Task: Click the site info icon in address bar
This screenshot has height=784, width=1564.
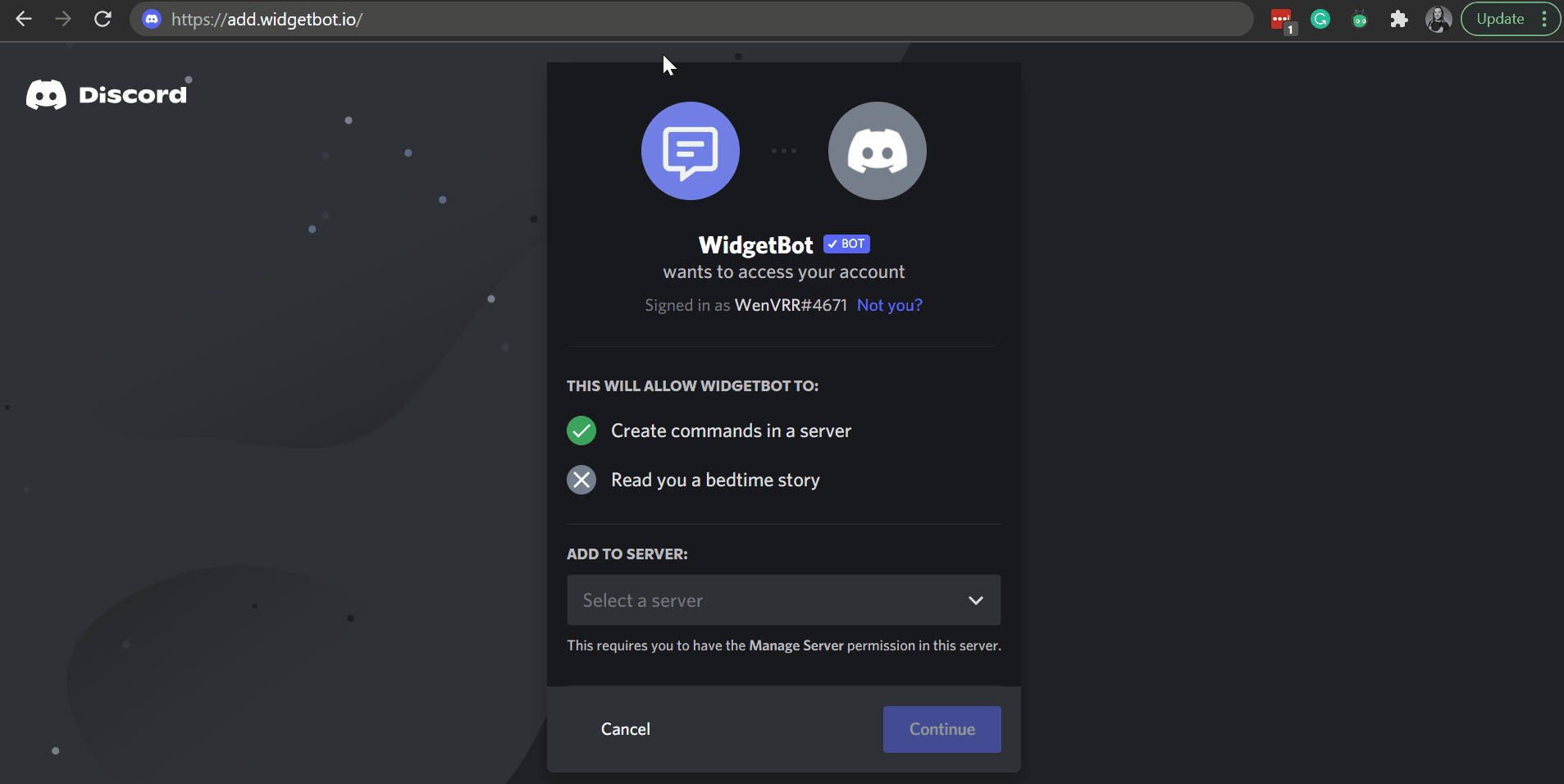Action: (152, 19)
